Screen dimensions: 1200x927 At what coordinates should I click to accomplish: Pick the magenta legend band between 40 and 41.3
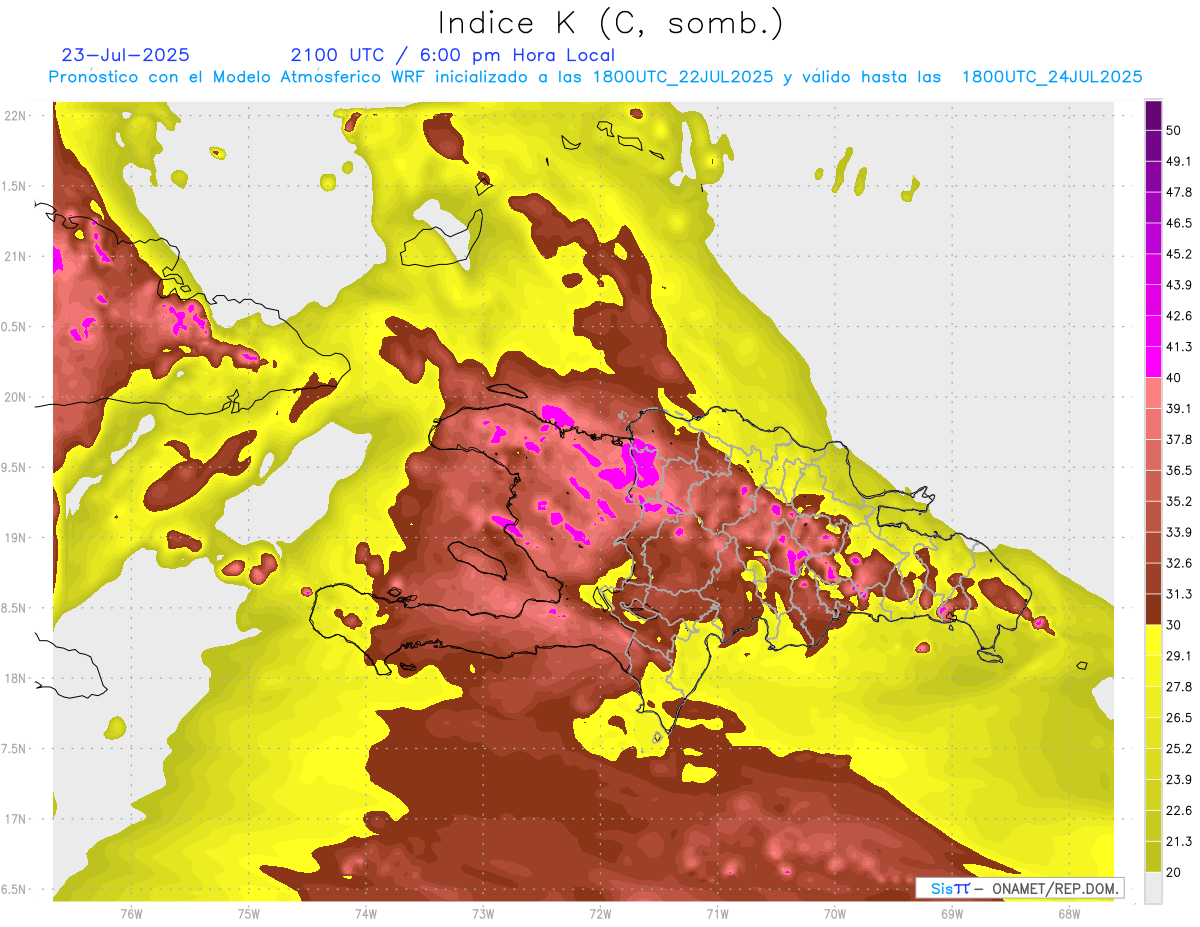pos(1153,362)
